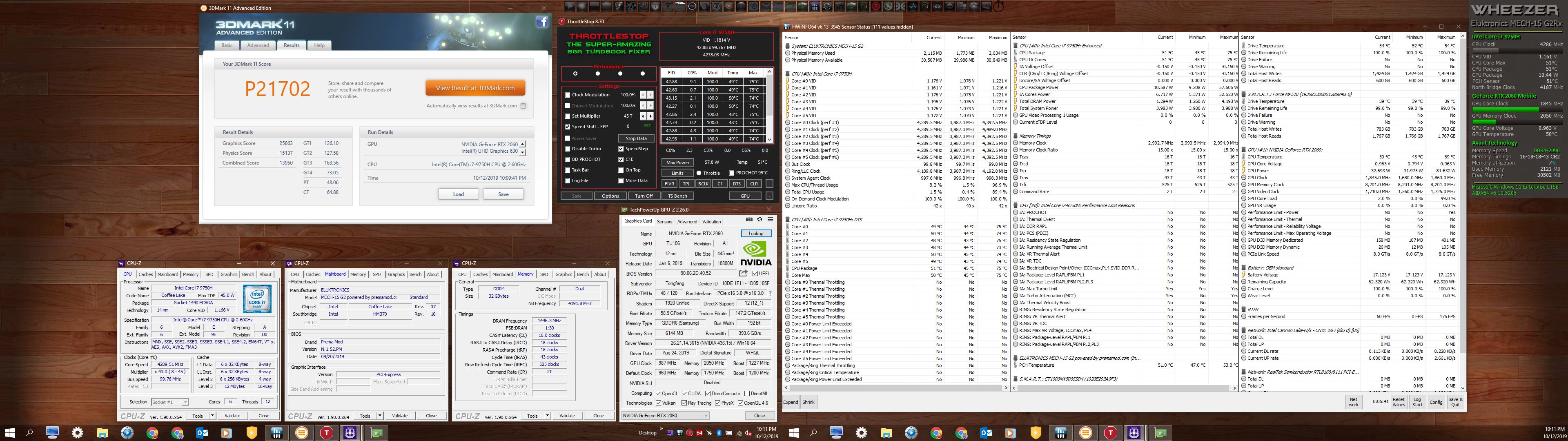Click Lookup button in GPU-Z
The width and height of the screenshot is (1568, 441).
[x=756, y=233]
